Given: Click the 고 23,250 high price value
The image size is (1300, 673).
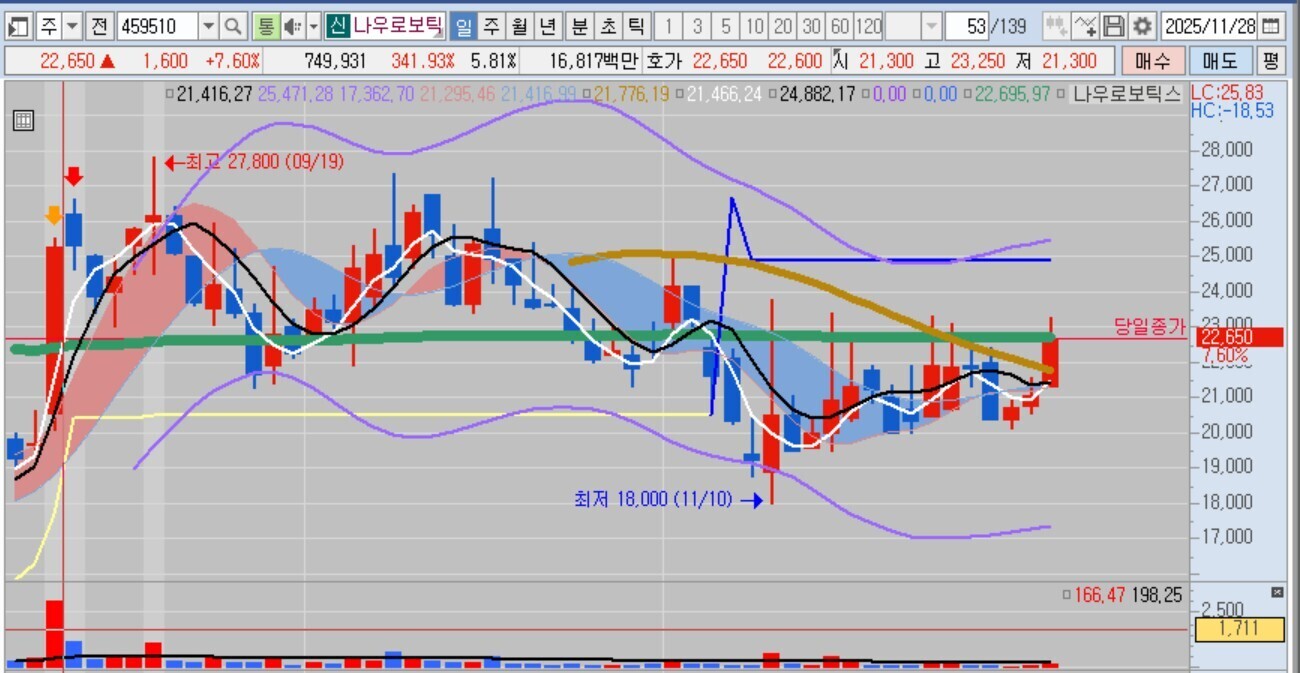Looking at the screenshot, I should tap(964, 61).
